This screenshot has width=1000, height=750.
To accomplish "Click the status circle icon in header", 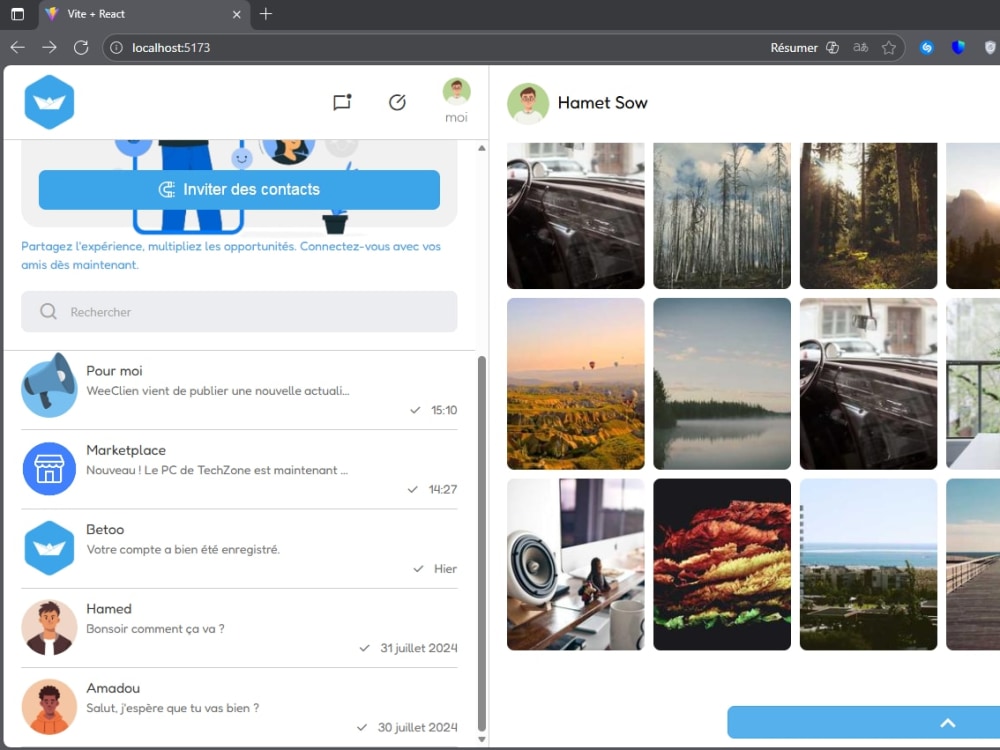I will coord(397,102).
